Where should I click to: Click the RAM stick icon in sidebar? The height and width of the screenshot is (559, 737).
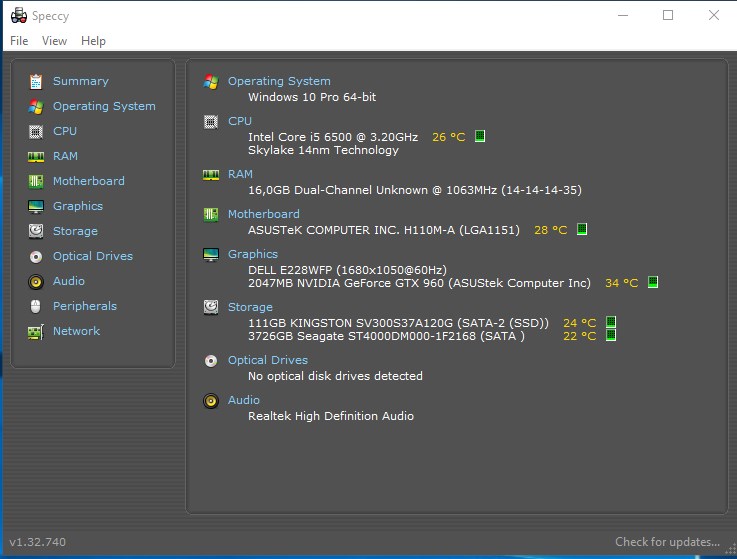[36, 157]
